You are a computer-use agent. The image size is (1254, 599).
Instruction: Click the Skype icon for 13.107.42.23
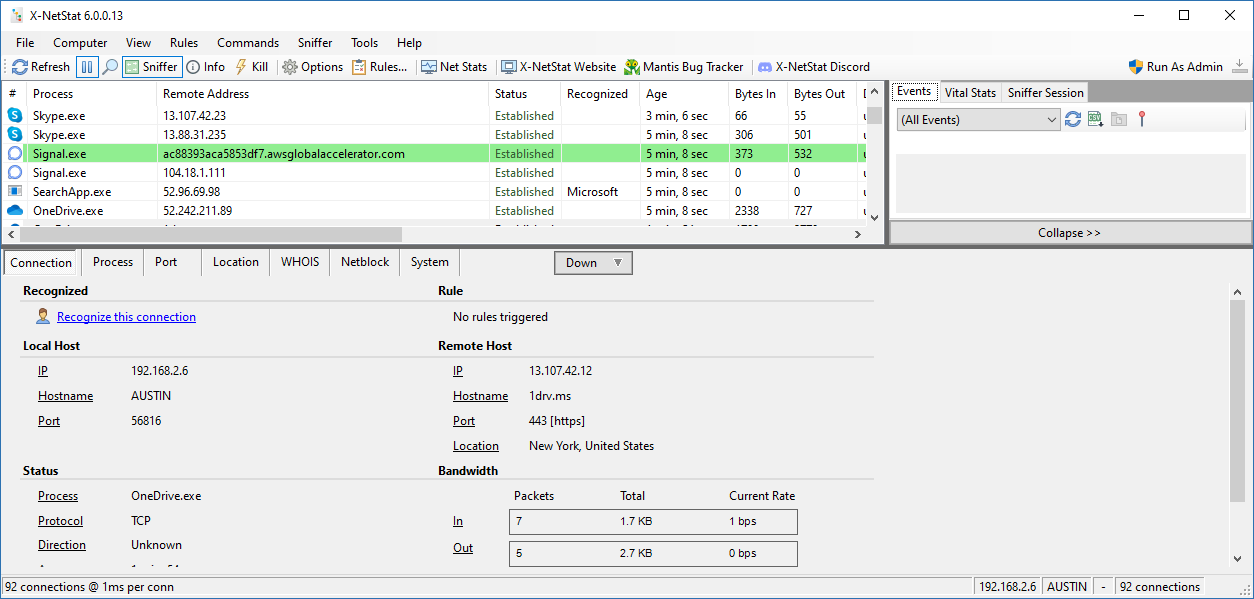click(14, 116)
